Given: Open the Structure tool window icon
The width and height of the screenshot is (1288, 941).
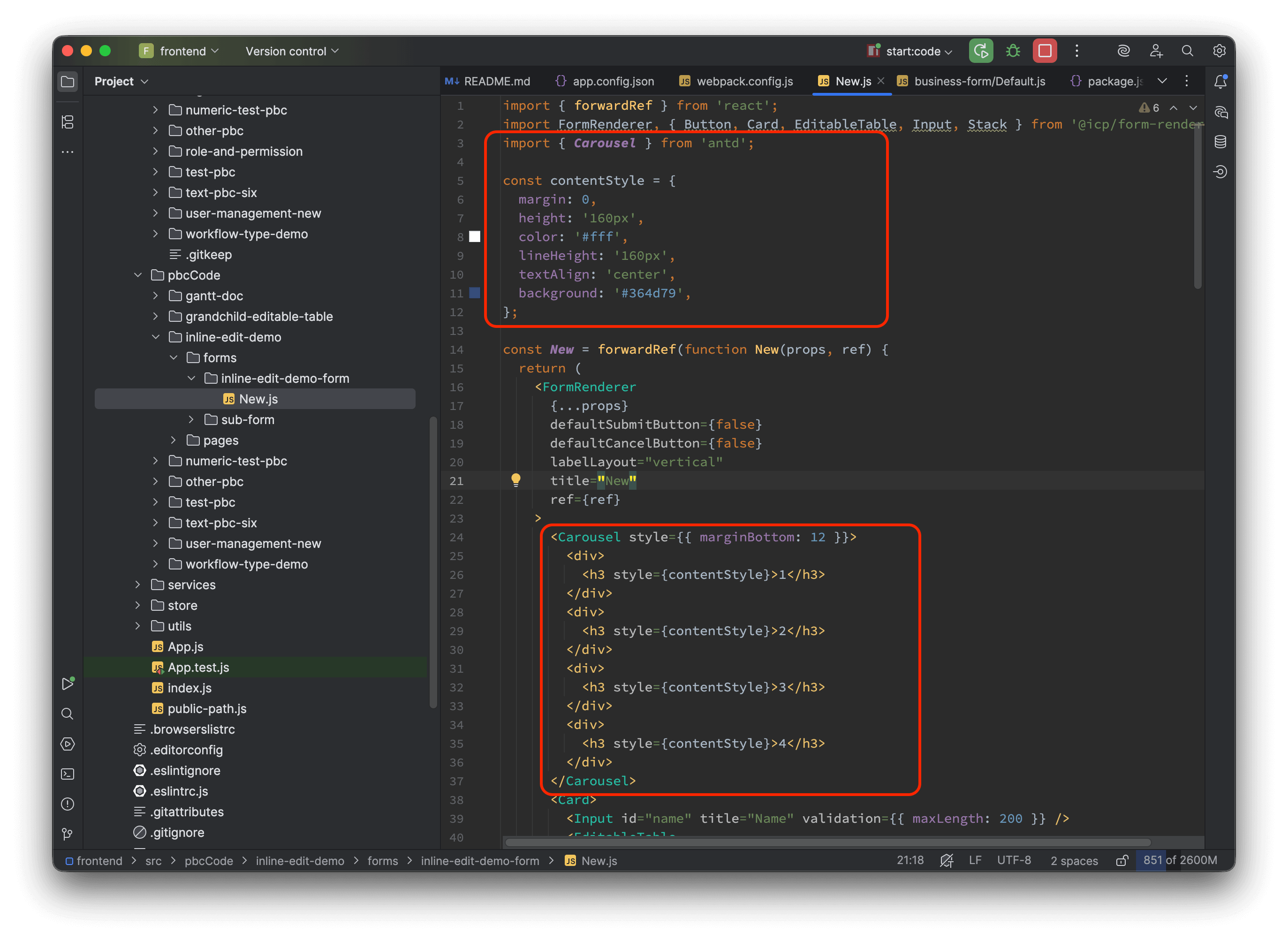Looking at the screenshot, I should pos(67,122).
